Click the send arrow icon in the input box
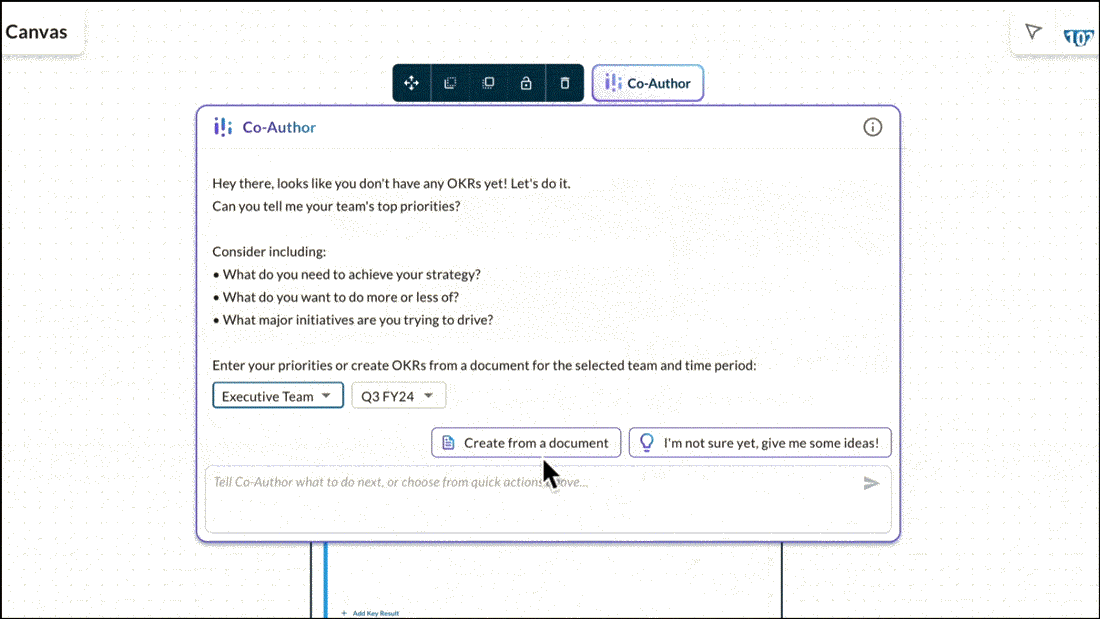The image size is (1100, 619). (x=871, y=483)
